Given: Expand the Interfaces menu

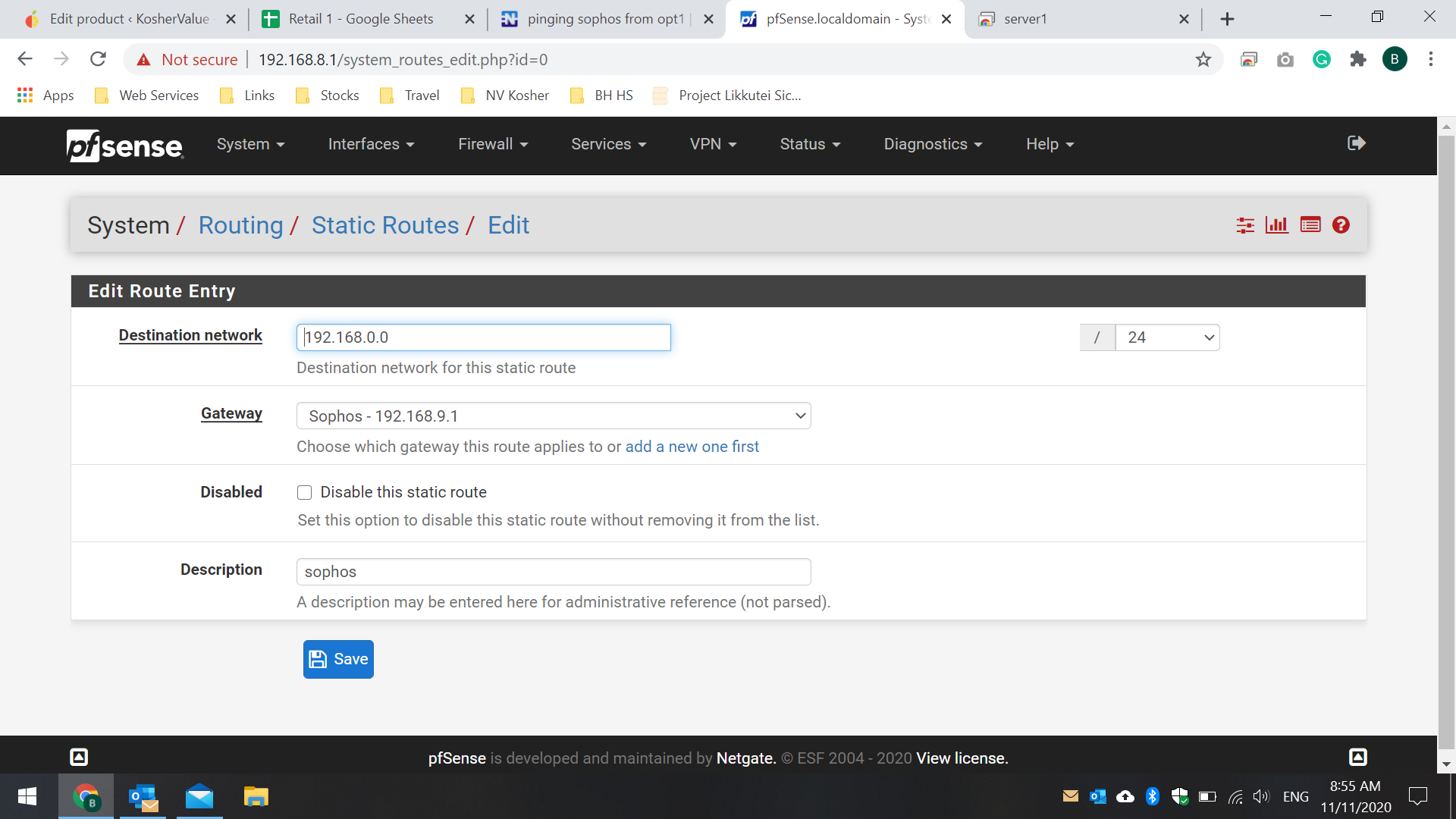Looking at the screenshot, I should click(x=371, y=144).
